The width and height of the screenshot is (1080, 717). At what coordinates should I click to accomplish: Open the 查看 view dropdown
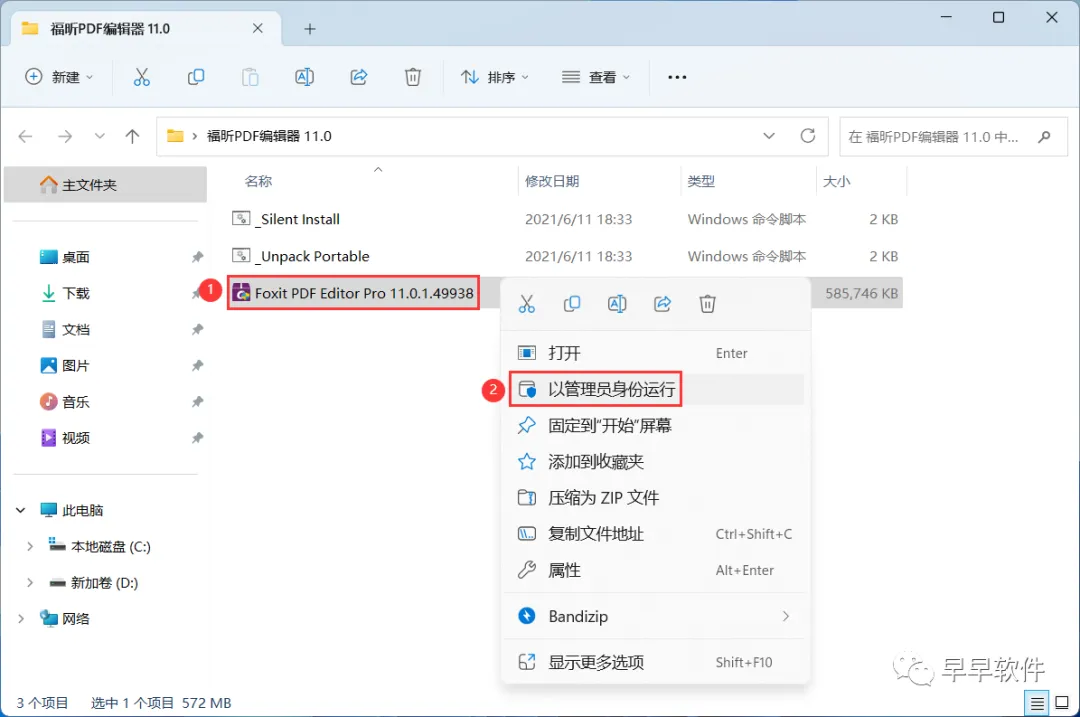point(596,77)
